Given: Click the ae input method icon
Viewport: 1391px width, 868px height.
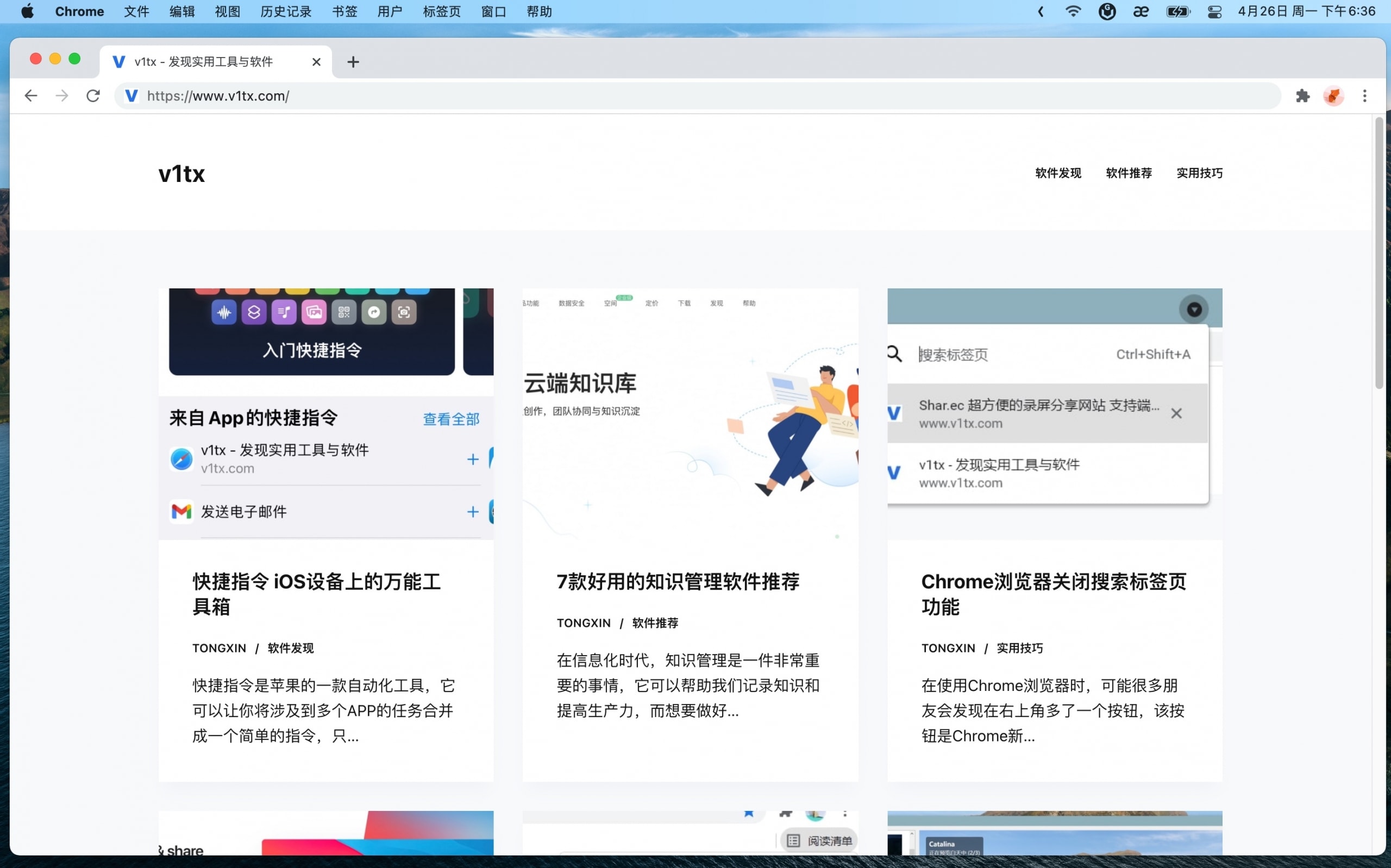Looking at the screenshot, I should point(1141,11).
